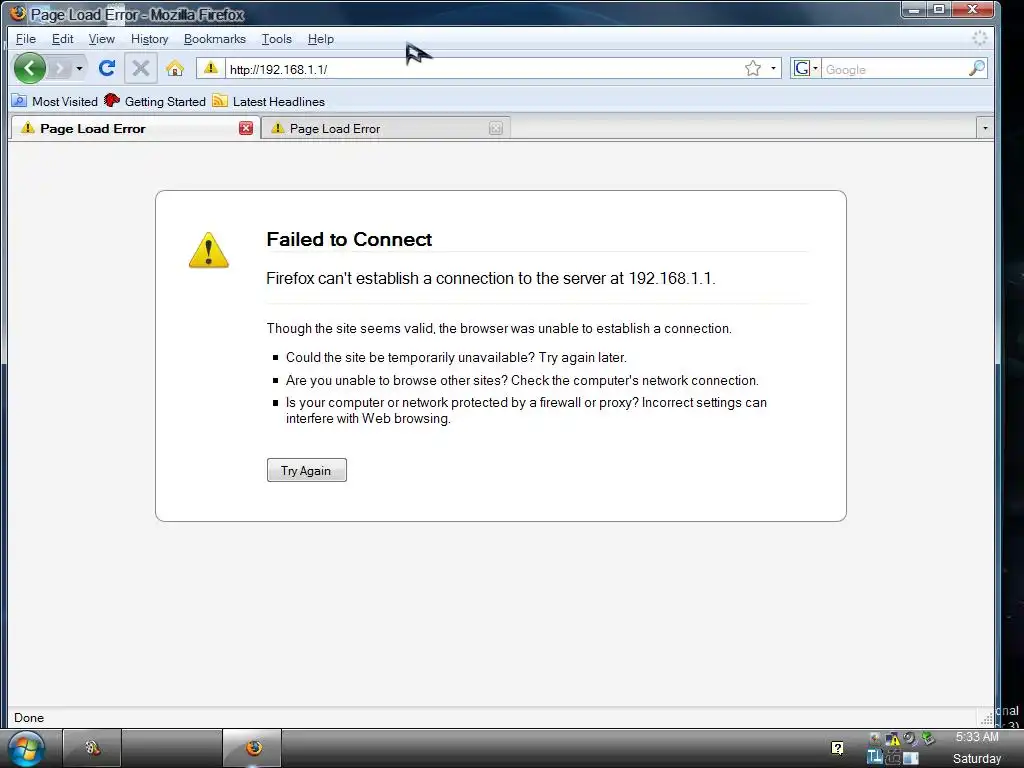Screen dimensions: 1024x768
Task: Open the Getting Started bookmark
Action: tap(155, 101)
